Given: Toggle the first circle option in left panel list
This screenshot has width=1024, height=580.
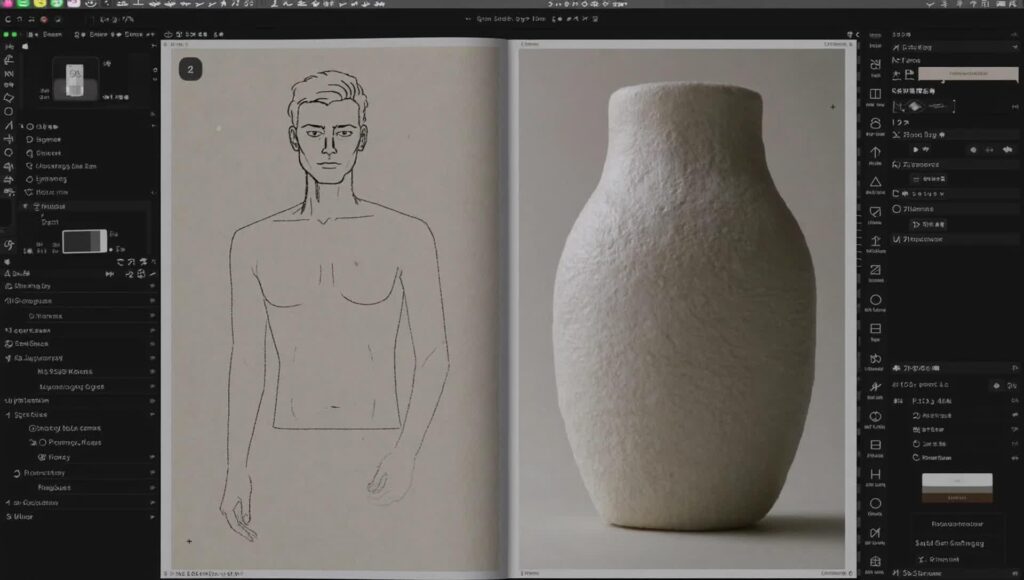Looking at the screenshot, I should coord(30,127).
